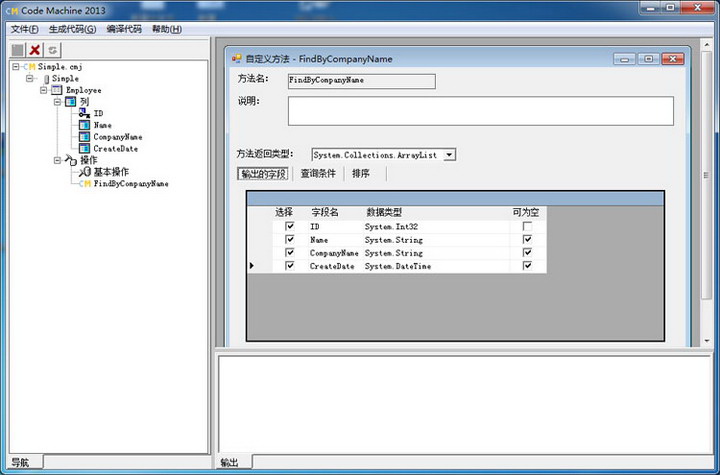Click the right panel scroll up arrow
The width and height of the screenshot is (720, 475).
click(x=707, y=44)
